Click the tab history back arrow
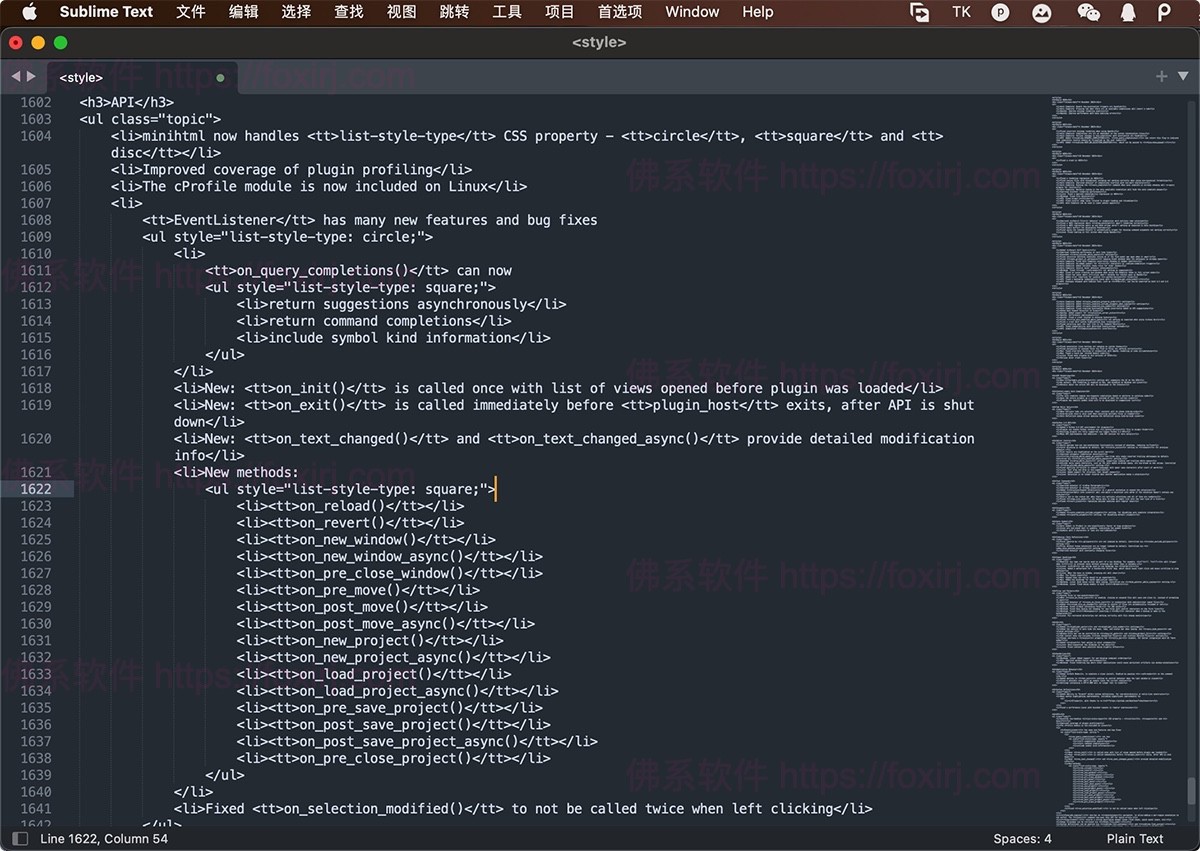 pyautogui.click(x=16, y=77)
